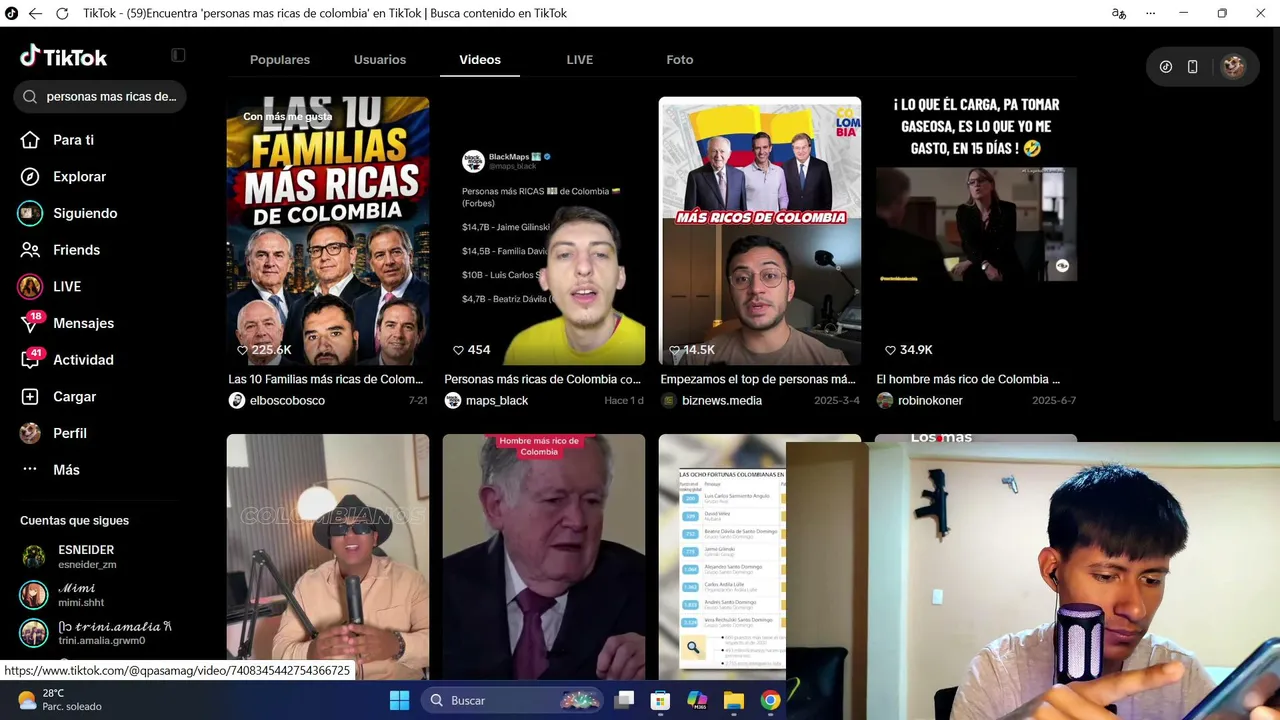This screenshot has height=720, width=1280.
Task: Switch to the Usuarios tab
Action: point(380,60)
